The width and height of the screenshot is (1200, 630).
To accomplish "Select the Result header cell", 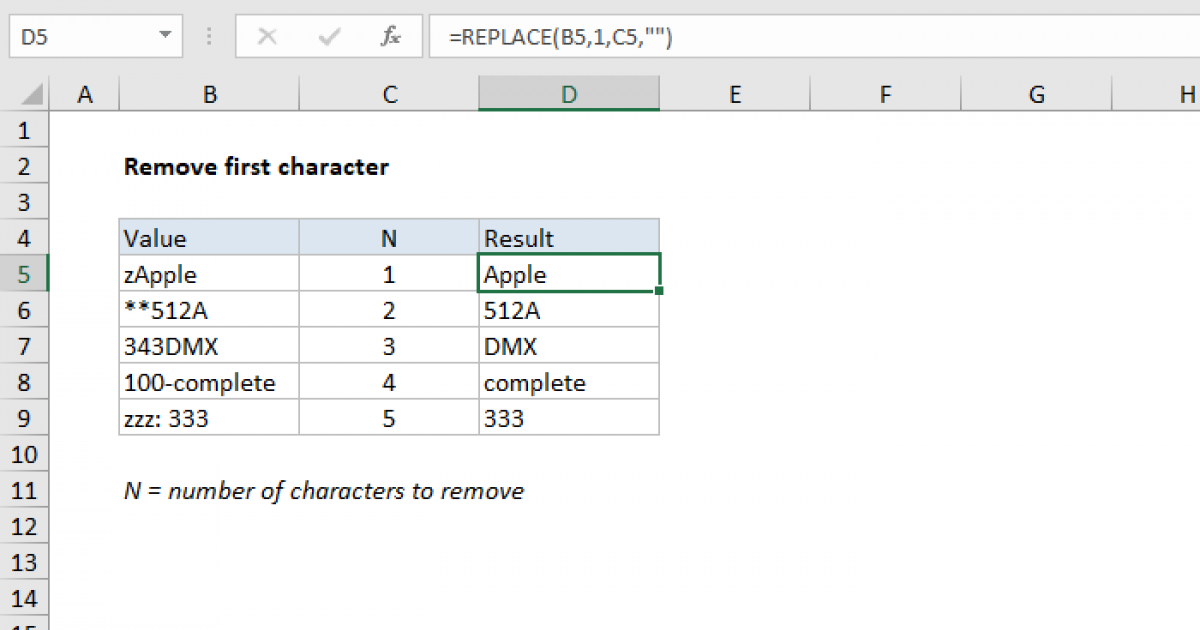I will [x=568, y=238].
